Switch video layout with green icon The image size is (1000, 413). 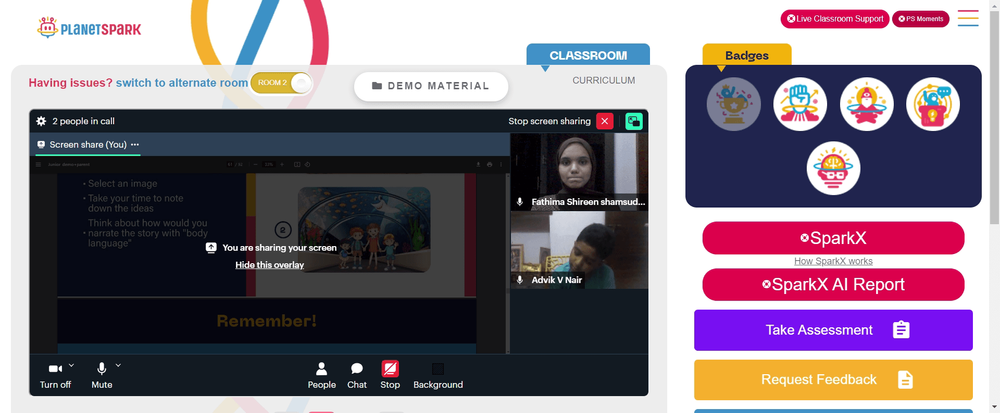coord(634,121)
